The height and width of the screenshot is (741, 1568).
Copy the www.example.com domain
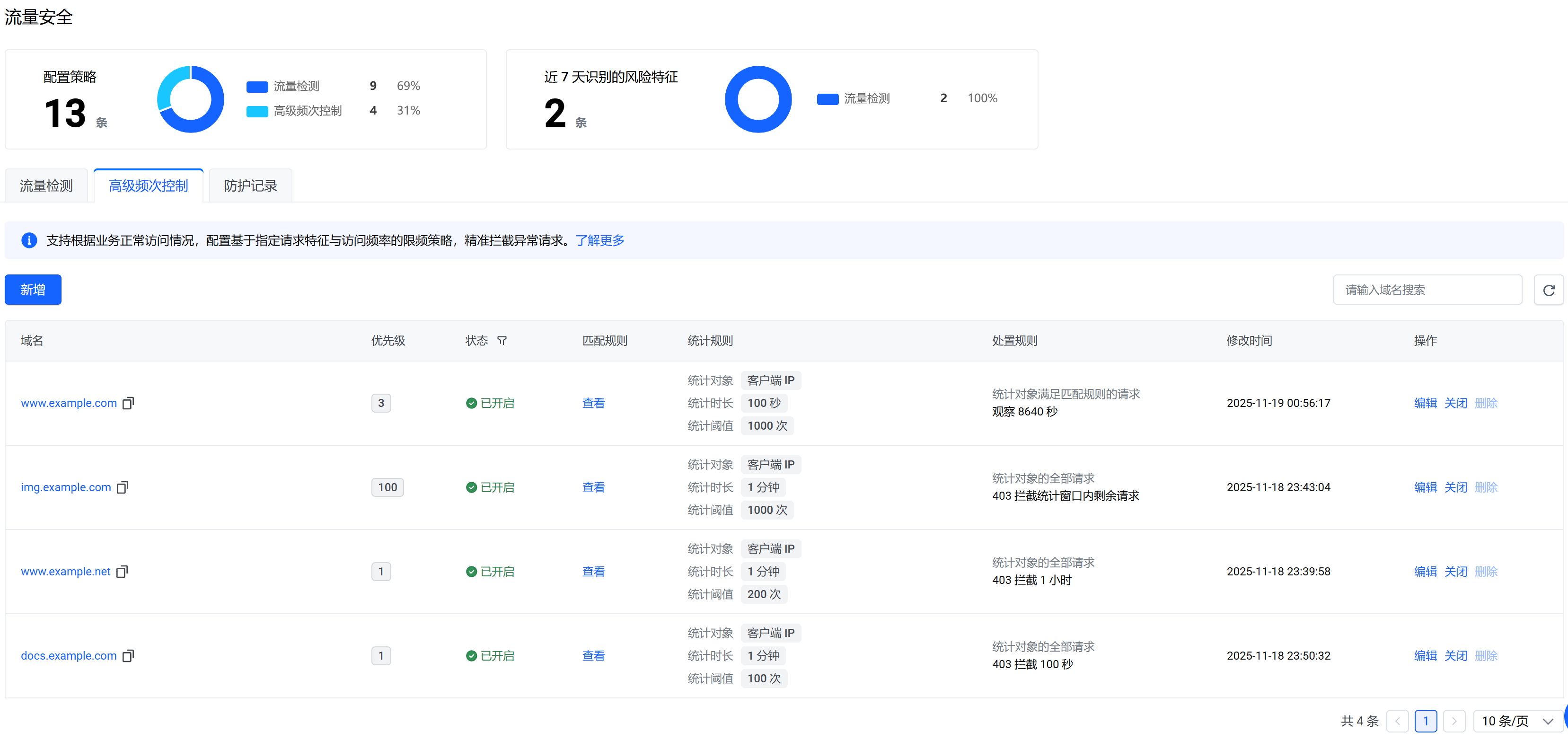coord(128,403)
